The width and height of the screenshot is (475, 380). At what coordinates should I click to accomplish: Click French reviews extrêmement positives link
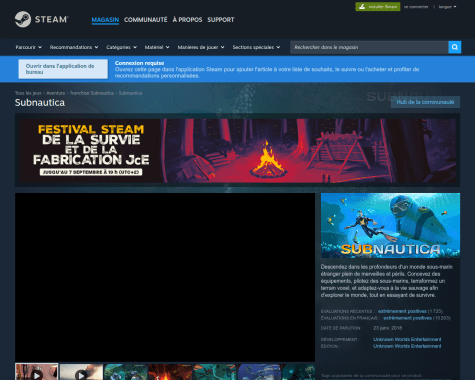[x=407, y=318]
